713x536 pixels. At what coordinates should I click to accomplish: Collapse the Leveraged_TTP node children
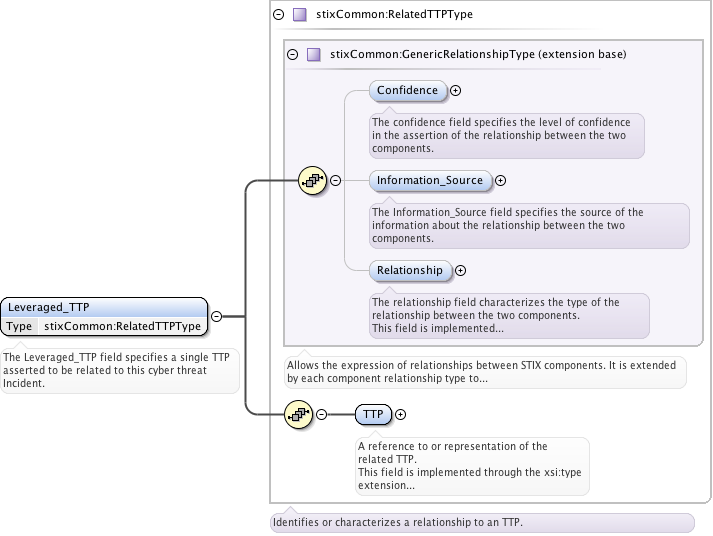(x=217, y=316)
